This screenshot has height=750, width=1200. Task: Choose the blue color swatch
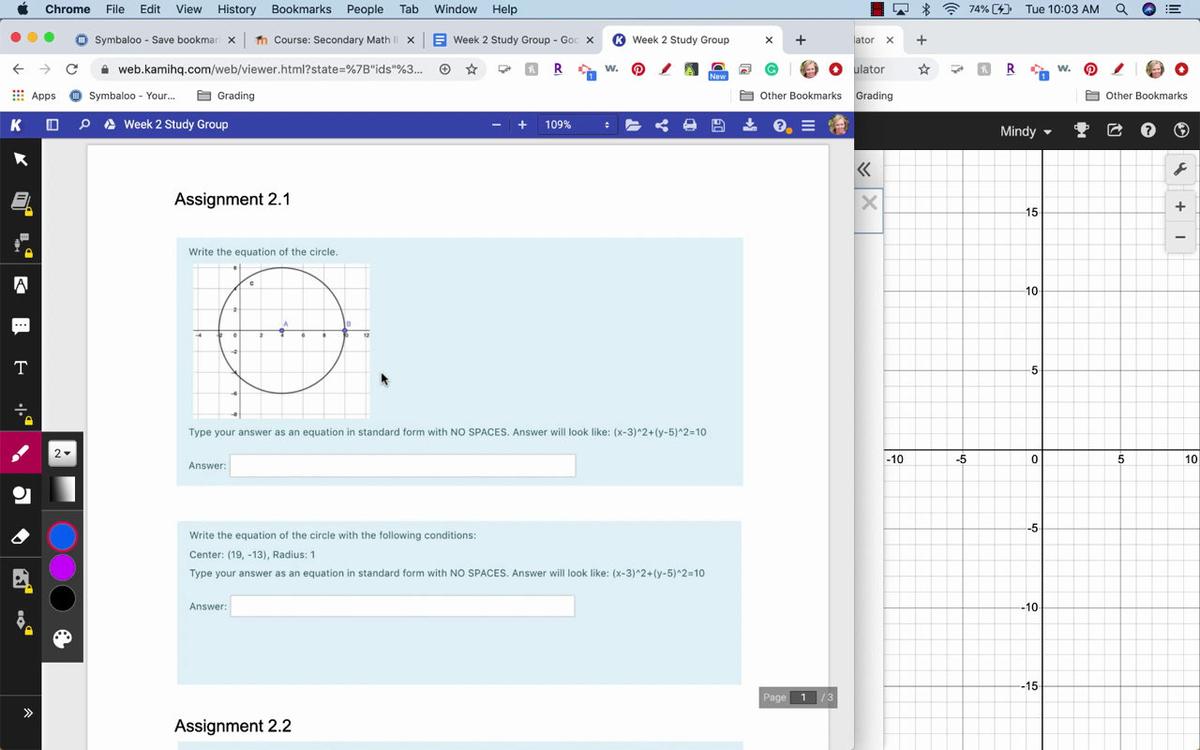[62, 537]
